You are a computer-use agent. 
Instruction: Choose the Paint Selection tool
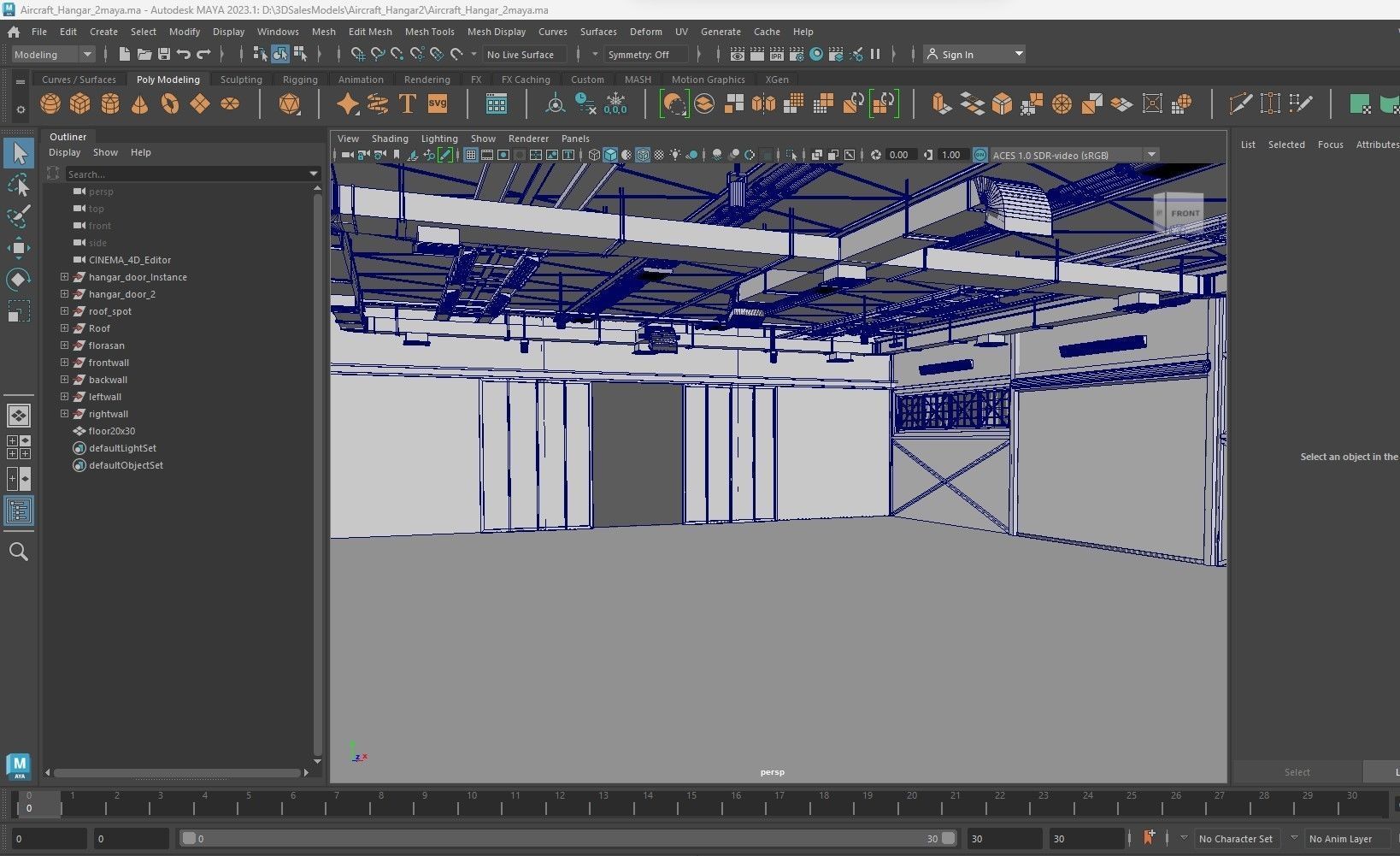[x=19, y=215]
